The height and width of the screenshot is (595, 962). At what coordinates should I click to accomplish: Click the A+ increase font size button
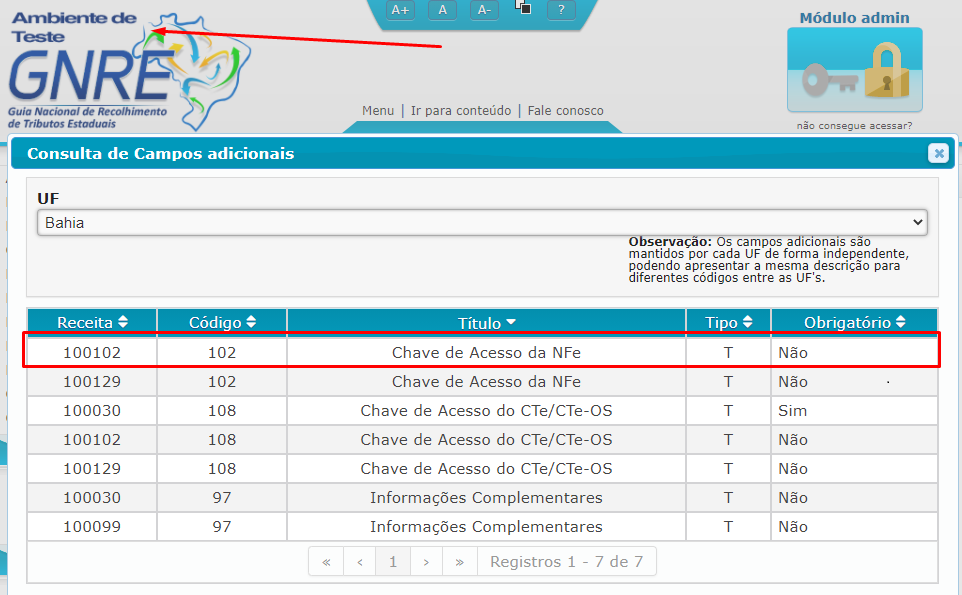coord(400,10)
